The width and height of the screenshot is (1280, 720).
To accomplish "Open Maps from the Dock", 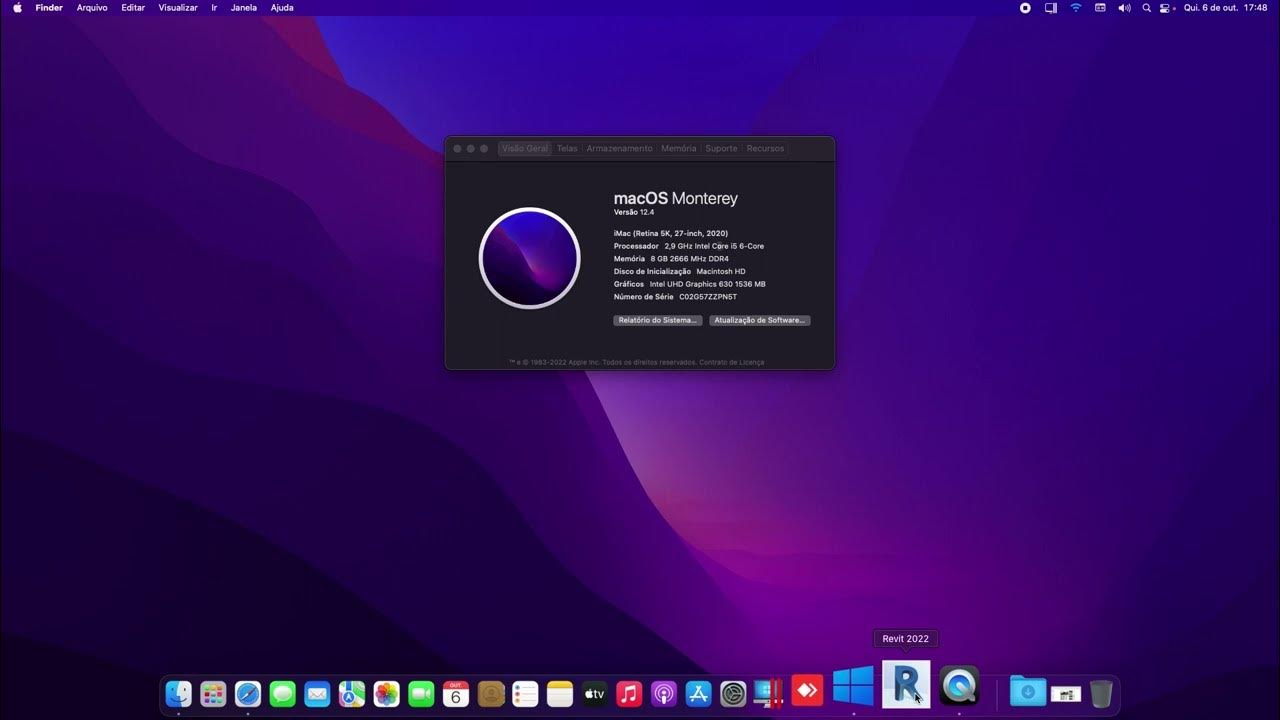I will [352, 693].
